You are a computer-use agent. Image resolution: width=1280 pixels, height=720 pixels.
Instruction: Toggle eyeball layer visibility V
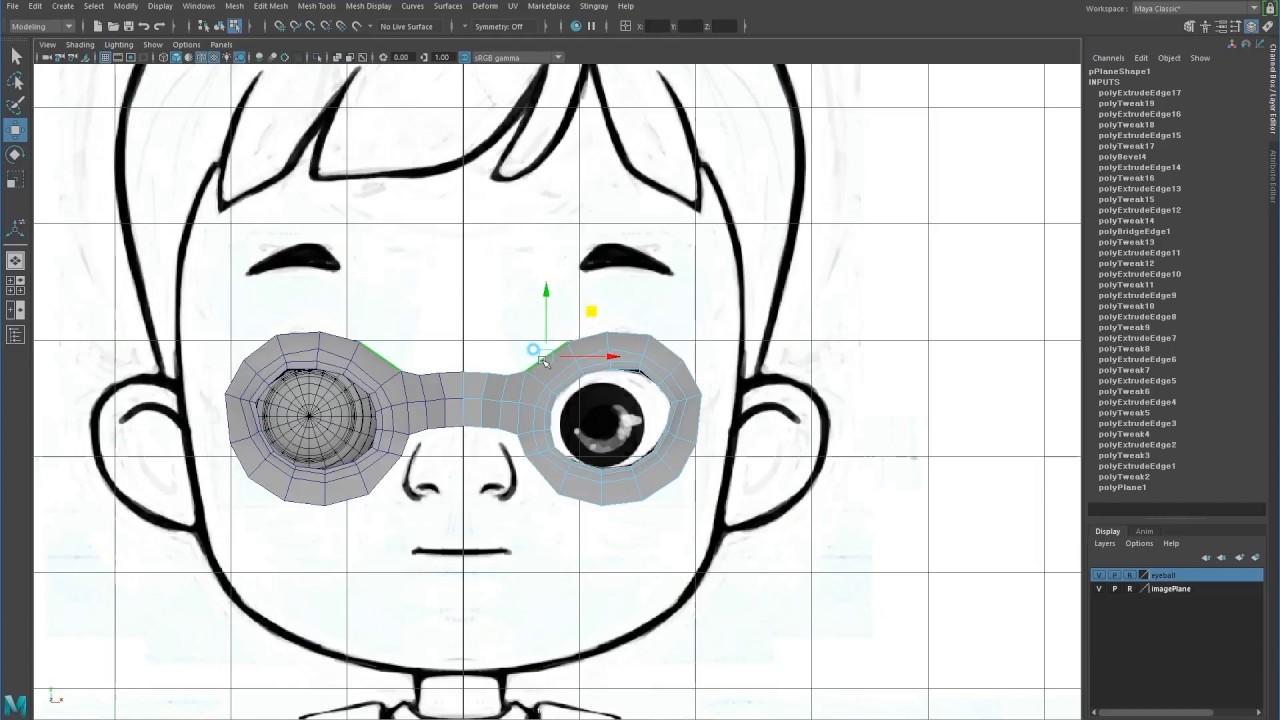(x=1099, y=575)
